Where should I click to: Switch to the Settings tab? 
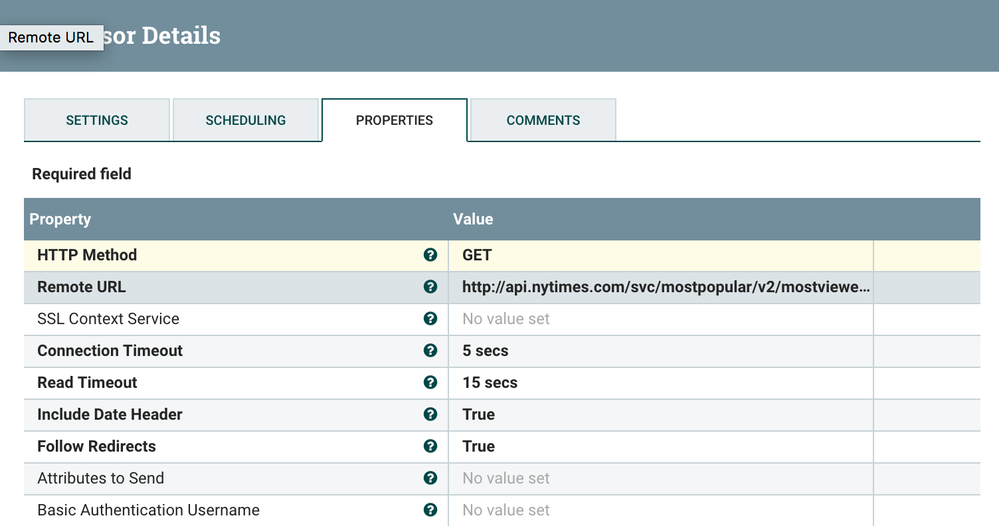coord(97,120)
